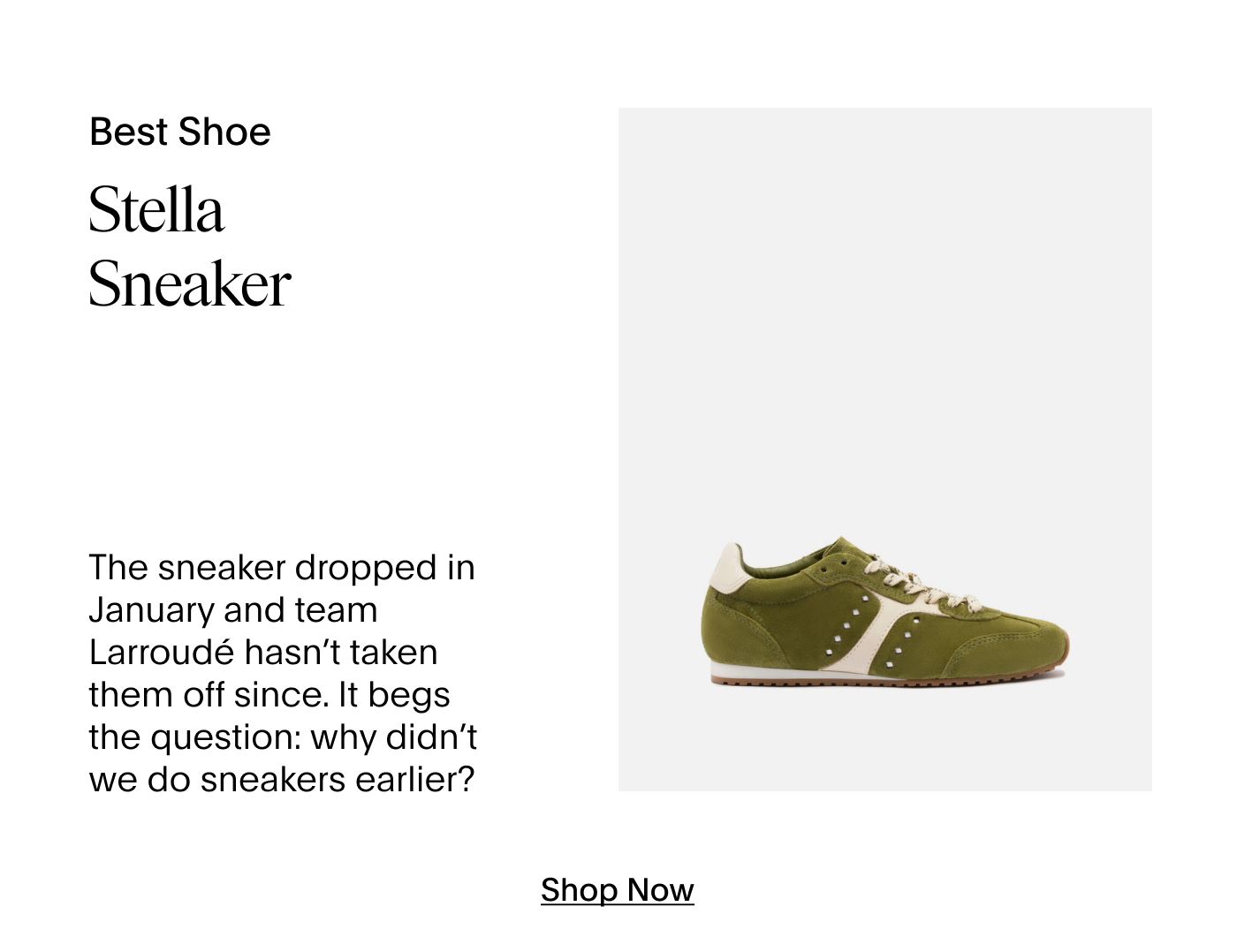Click the text line 'them off since. It begs'
The width and height of the screenshot is (1237, 952).
pos(269,695)
